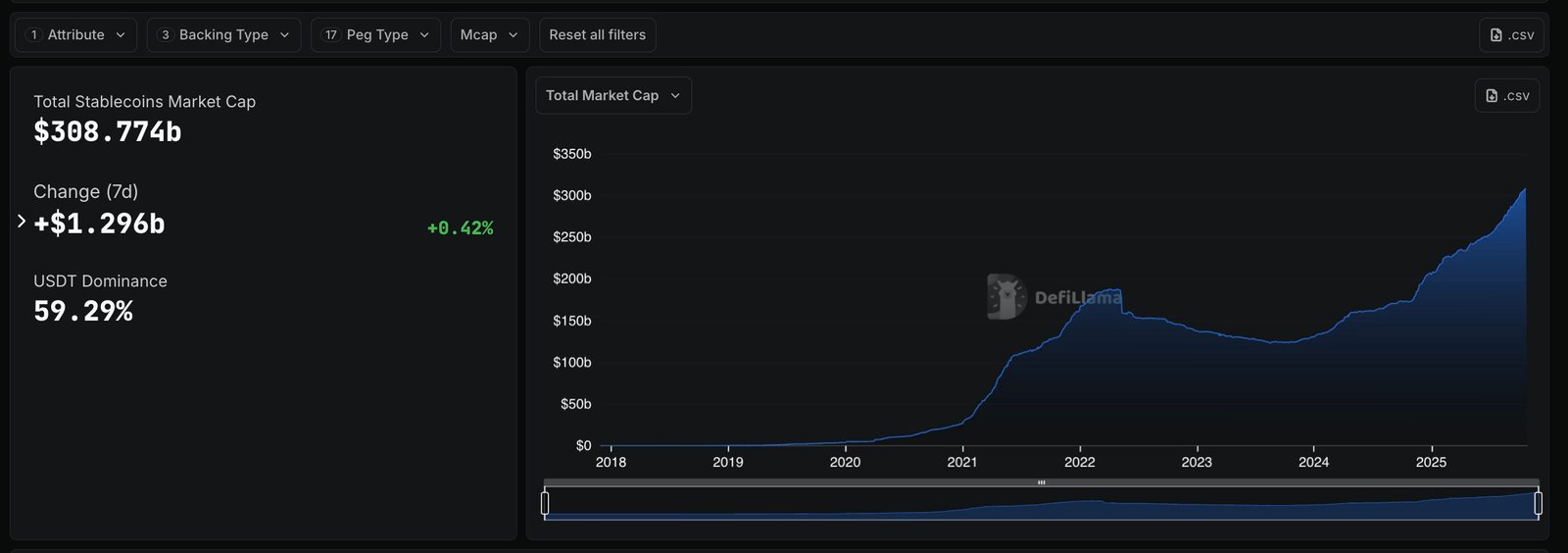Open the Attribute filter dropdown
1568x553 pixels.
tap(75, 34)
